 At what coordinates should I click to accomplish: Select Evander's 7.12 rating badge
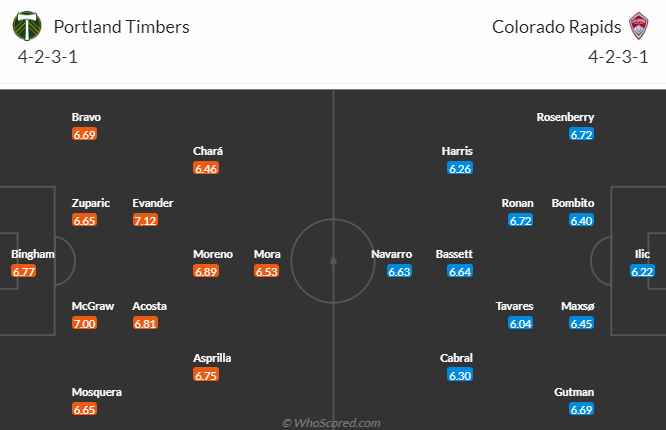coord(145,220)
